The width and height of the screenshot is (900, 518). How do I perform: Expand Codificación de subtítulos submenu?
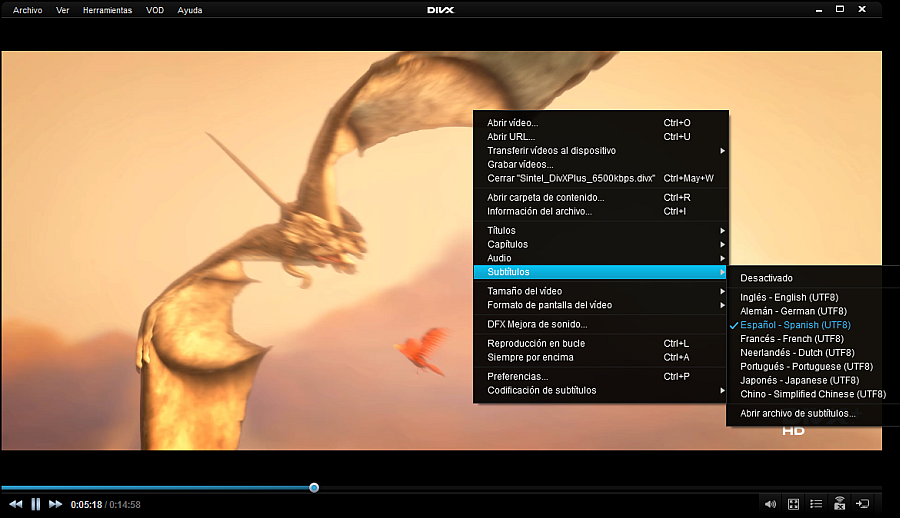[600, 390]
